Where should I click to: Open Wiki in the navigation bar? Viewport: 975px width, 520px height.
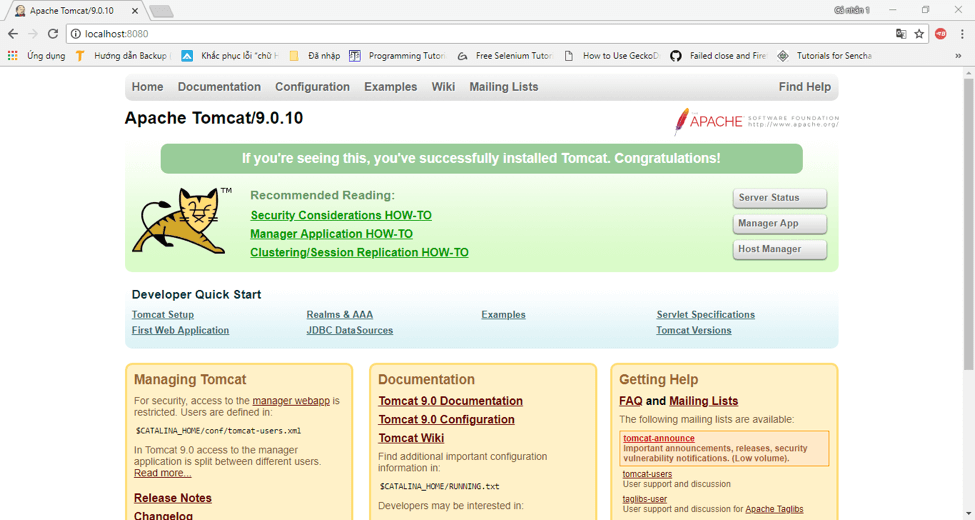tap(443, 87)
